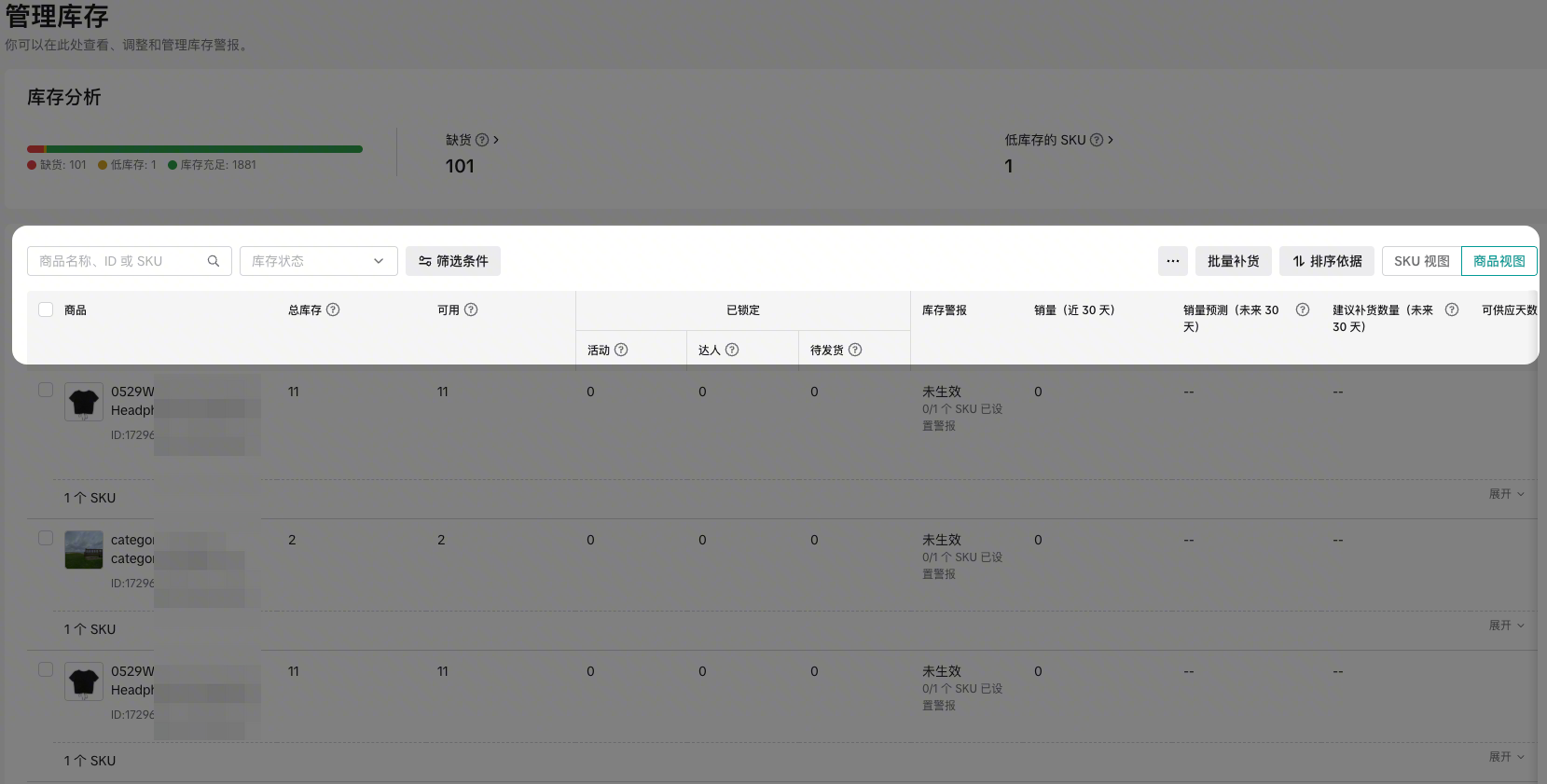Toggle the select-all checkbox in 商品 header
The image size is (1547, 784).
click(x=46, y=309)
